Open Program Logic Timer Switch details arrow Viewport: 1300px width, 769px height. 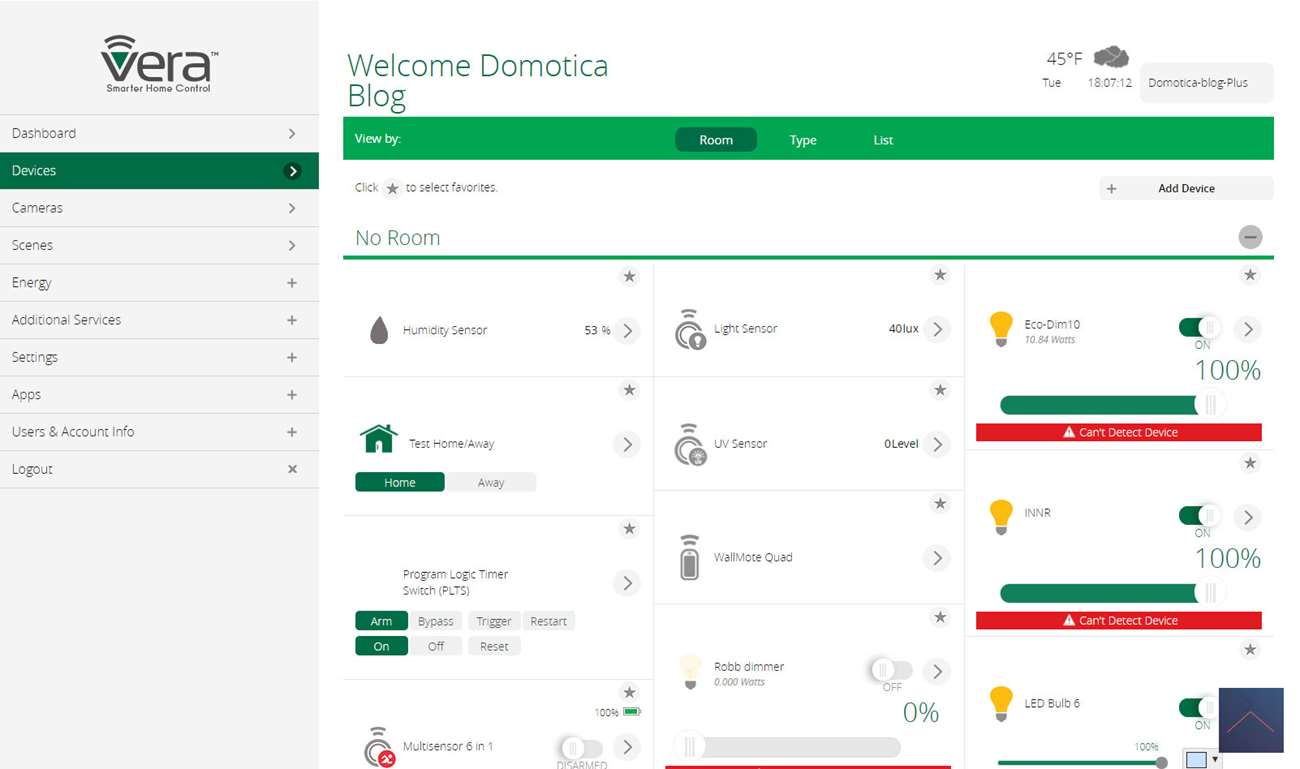click(x=627, y=583)
